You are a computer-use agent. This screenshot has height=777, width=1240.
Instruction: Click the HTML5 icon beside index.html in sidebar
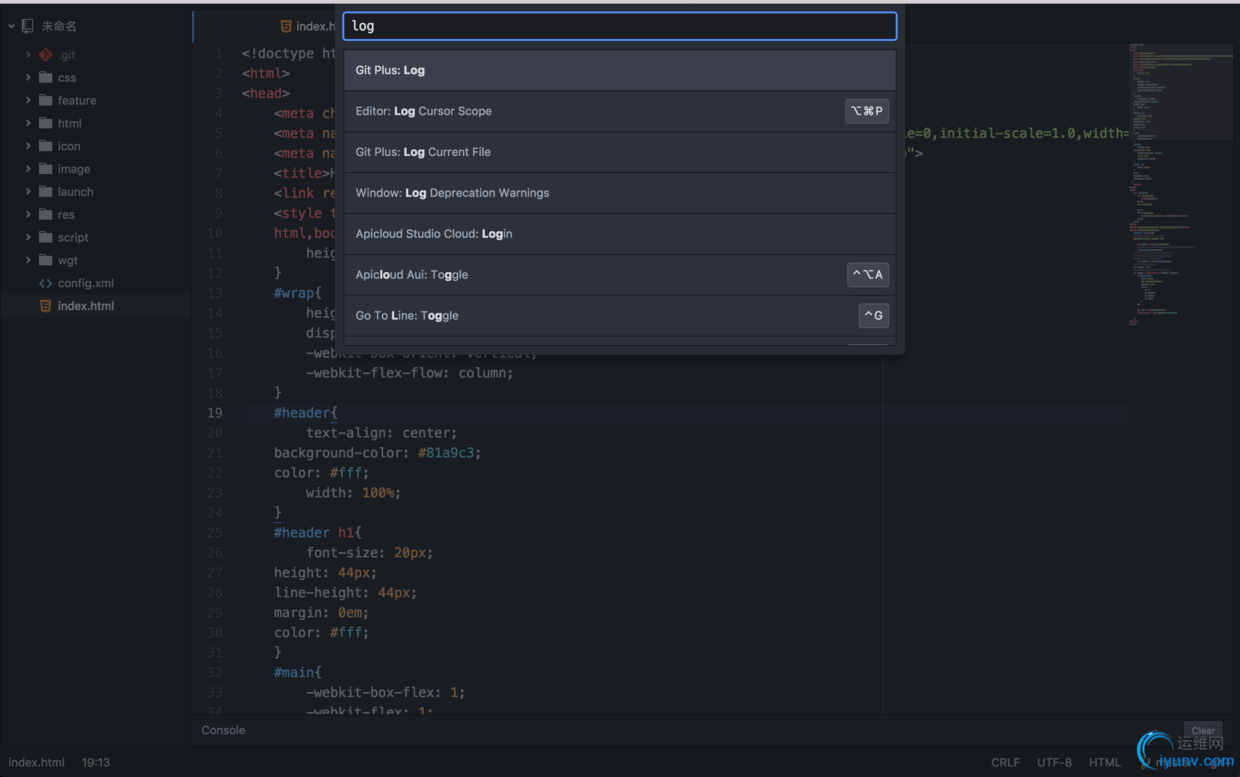46,306
